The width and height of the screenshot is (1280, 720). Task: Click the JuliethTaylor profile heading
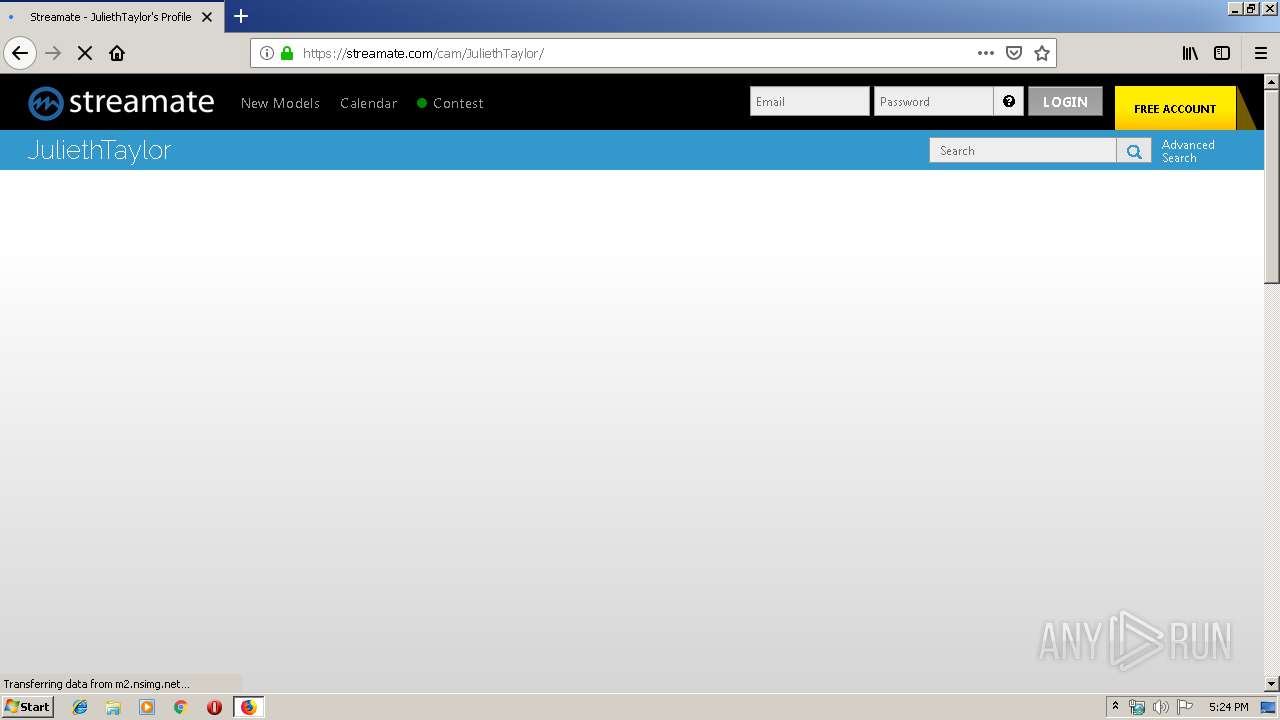[99, 150]
